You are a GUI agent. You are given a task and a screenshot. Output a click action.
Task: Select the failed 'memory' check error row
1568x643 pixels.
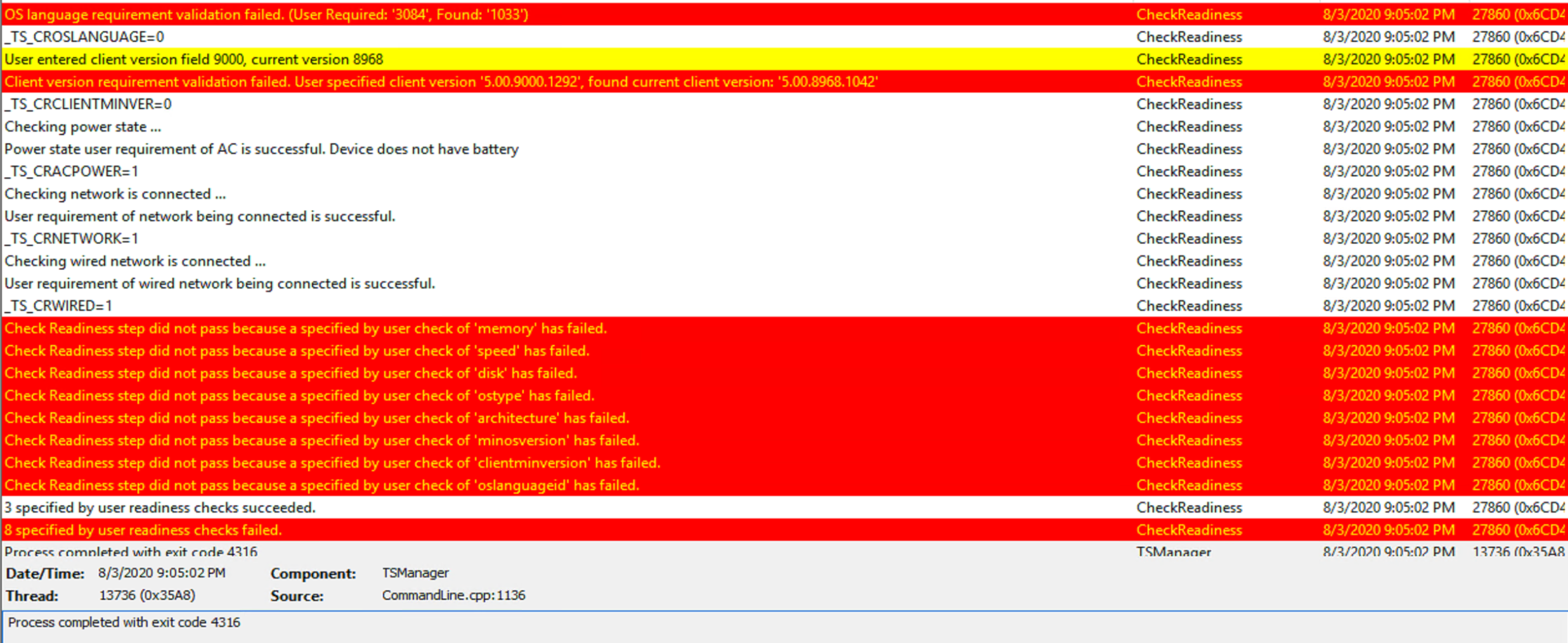point(306,328)
